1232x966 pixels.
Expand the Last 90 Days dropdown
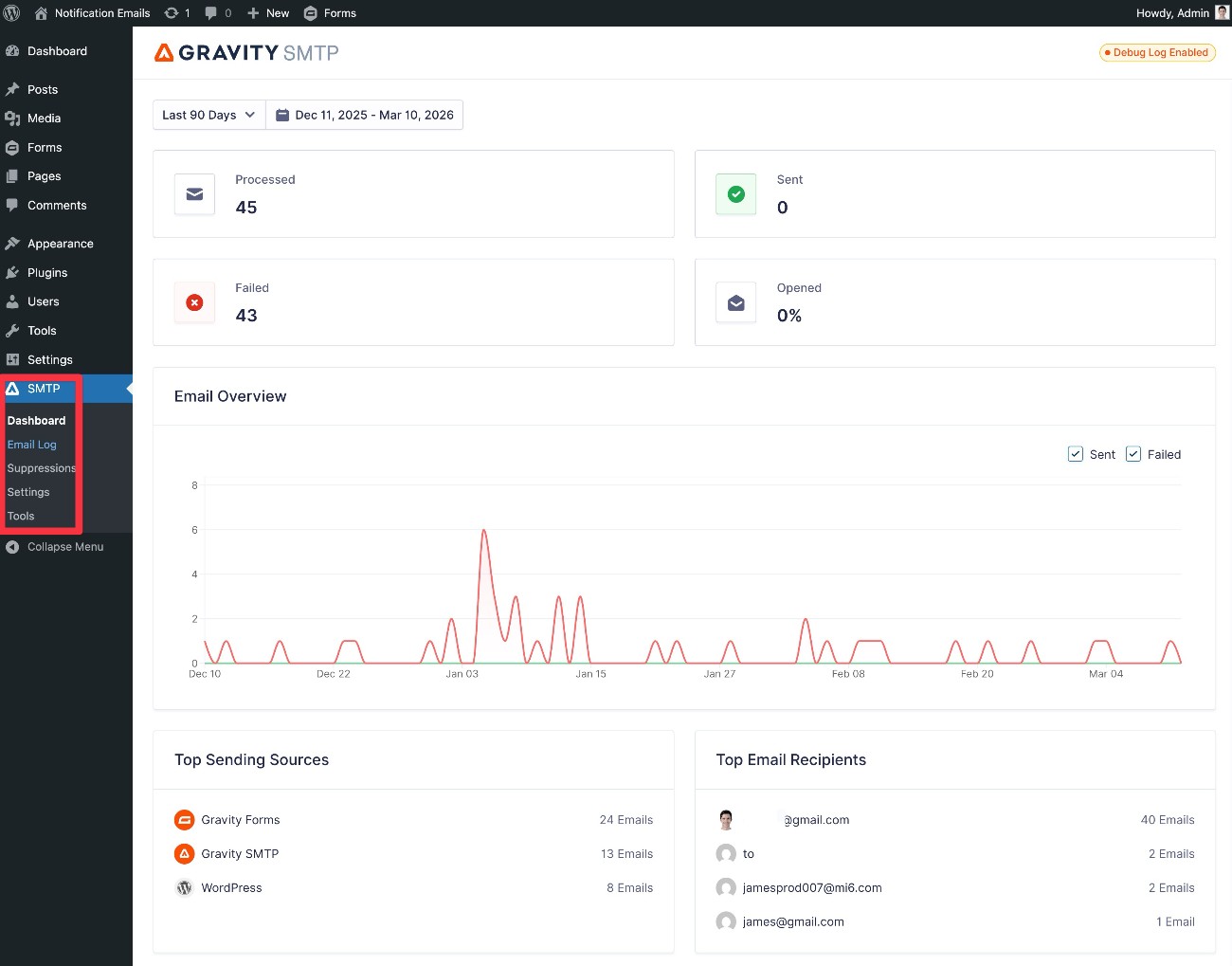pyautogui.click(x=209, y=115)
